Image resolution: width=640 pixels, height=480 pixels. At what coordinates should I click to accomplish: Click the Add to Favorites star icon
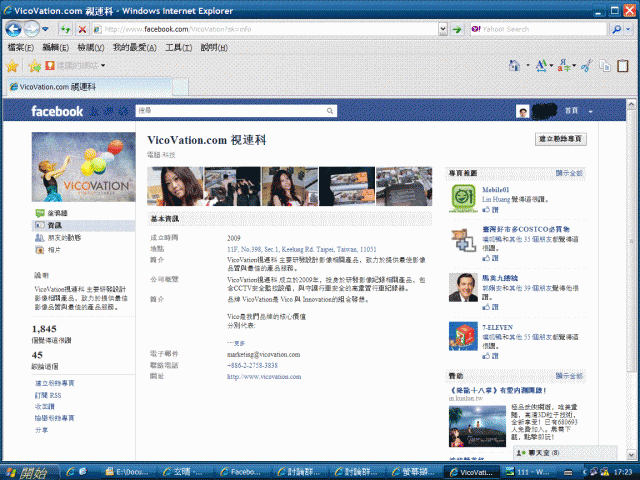tap(35, 65)
